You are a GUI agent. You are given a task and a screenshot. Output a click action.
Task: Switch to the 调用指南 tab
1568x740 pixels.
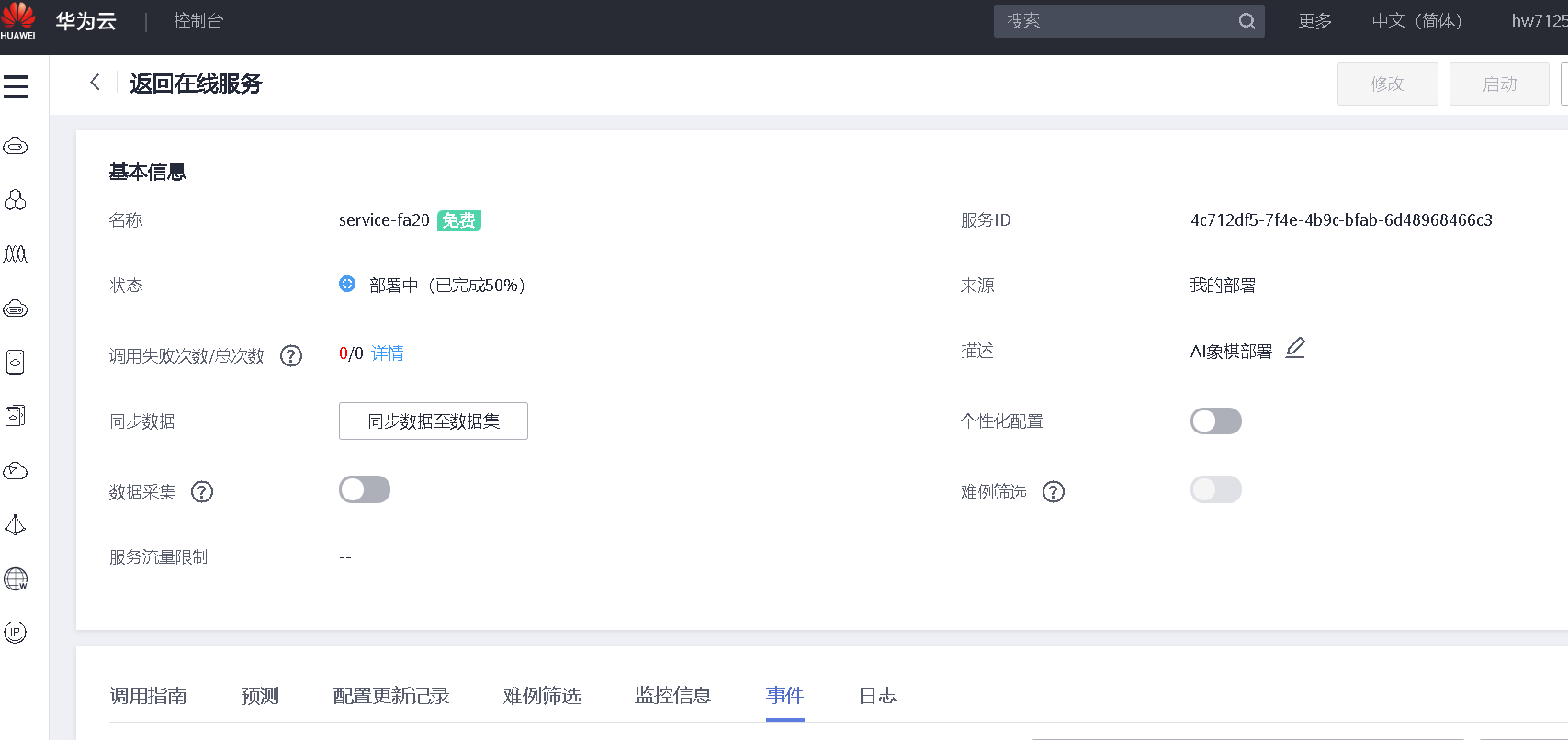pos(148,696)
